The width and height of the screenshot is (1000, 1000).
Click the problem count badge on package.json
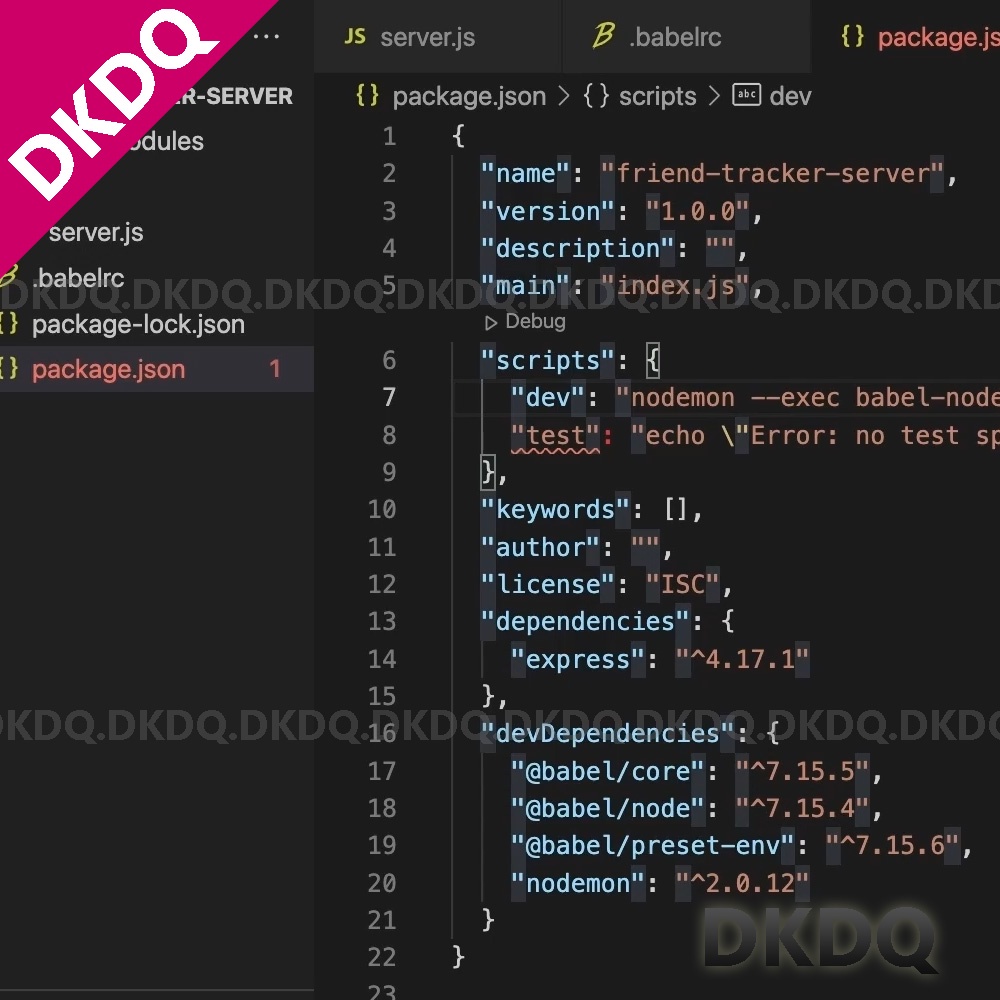[x=275, y=369]
